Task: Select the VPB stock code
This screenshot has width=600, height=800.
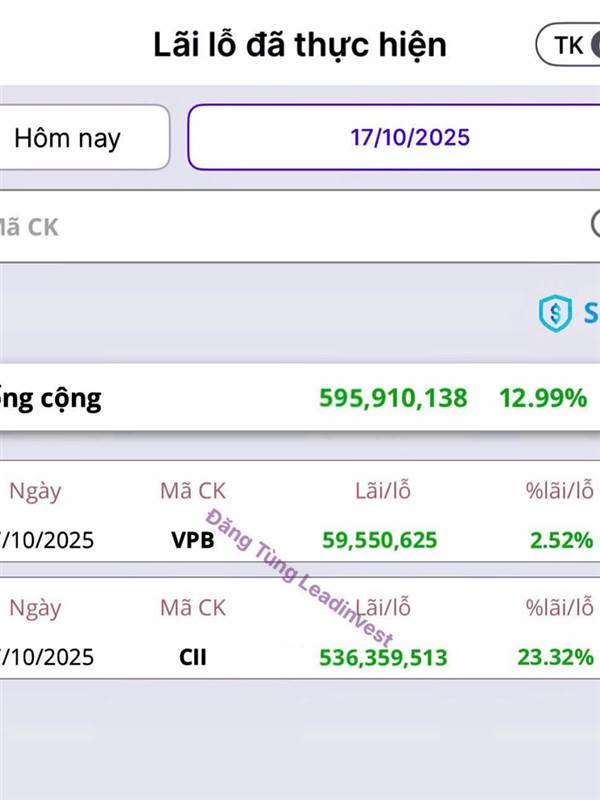Action: (x=193, y=540)
